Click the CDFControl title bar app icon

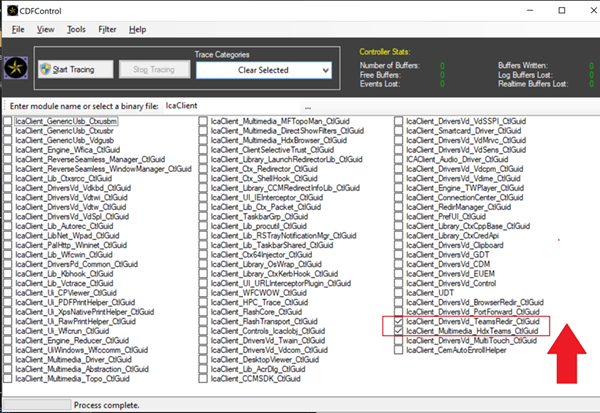[11, 8]
